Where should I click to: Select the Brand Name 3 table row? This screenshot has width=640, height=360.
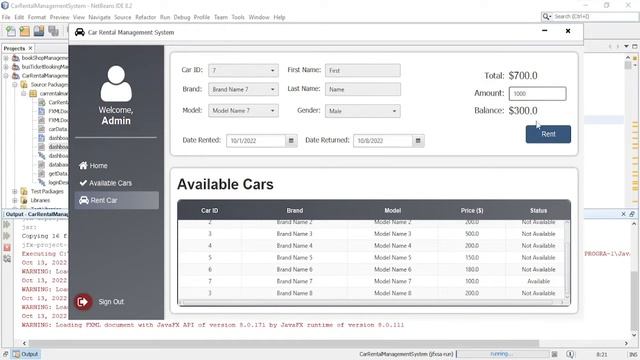coord(372,234)
